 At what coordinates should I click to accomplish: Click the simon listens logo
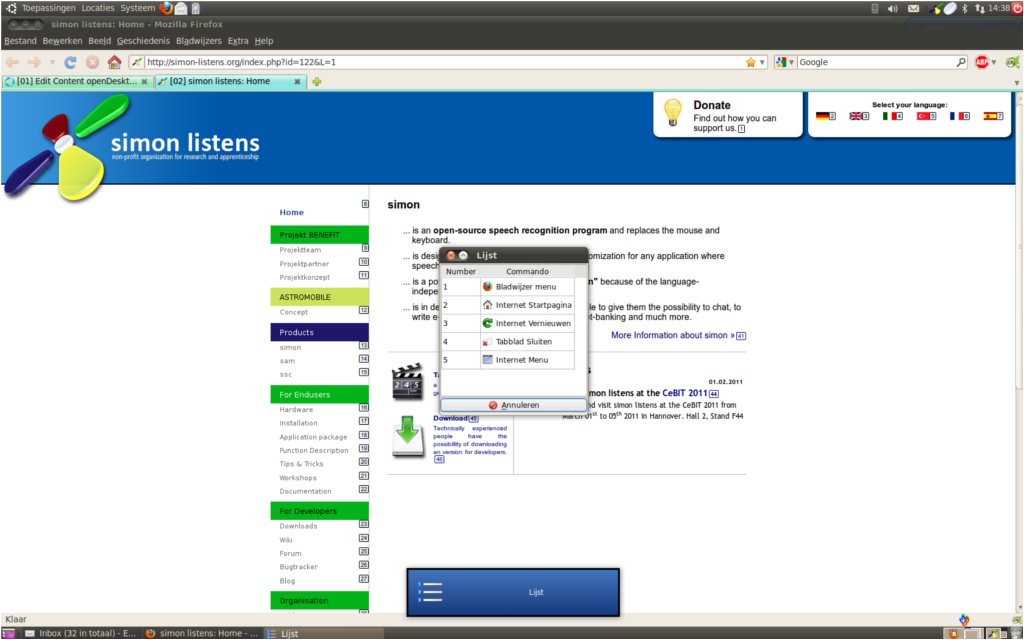coord(131,146)
